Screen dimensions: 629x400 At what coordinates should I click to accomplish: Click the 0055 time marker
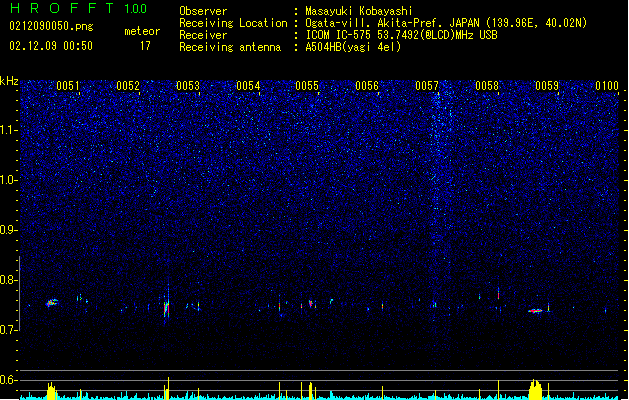click(x=307, y=85)
